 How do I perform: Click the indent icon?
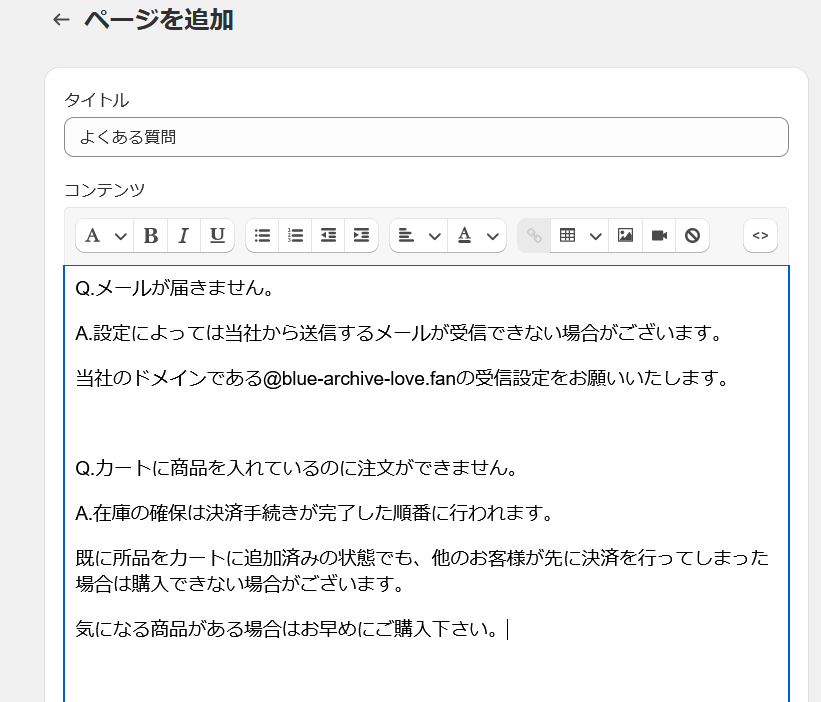[361, 236]
